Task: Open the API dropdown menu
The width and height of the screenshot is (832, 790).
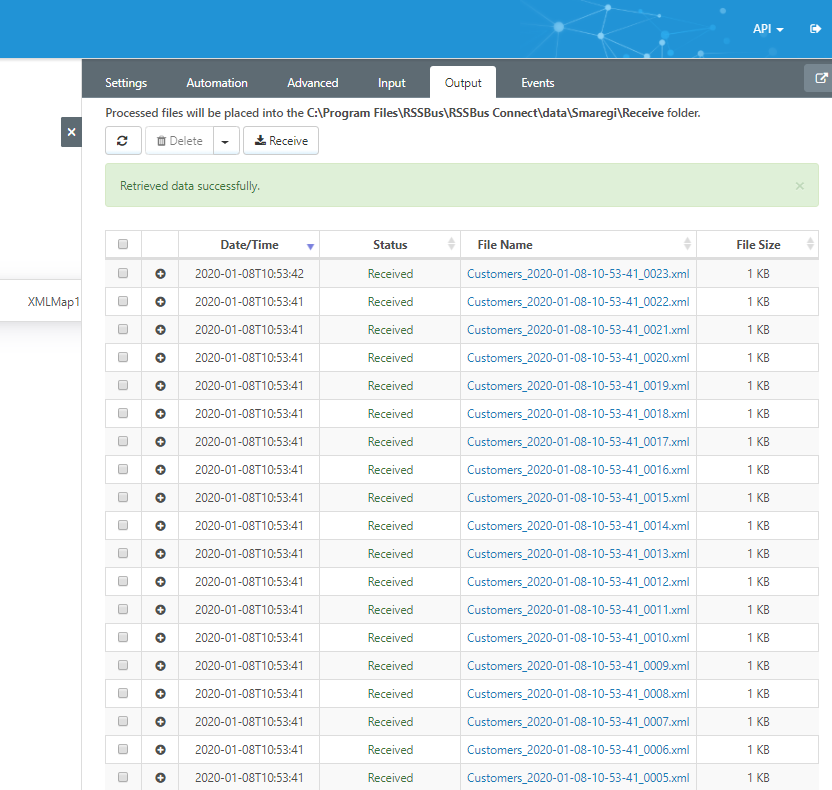Action: click(x=768, y=29)
